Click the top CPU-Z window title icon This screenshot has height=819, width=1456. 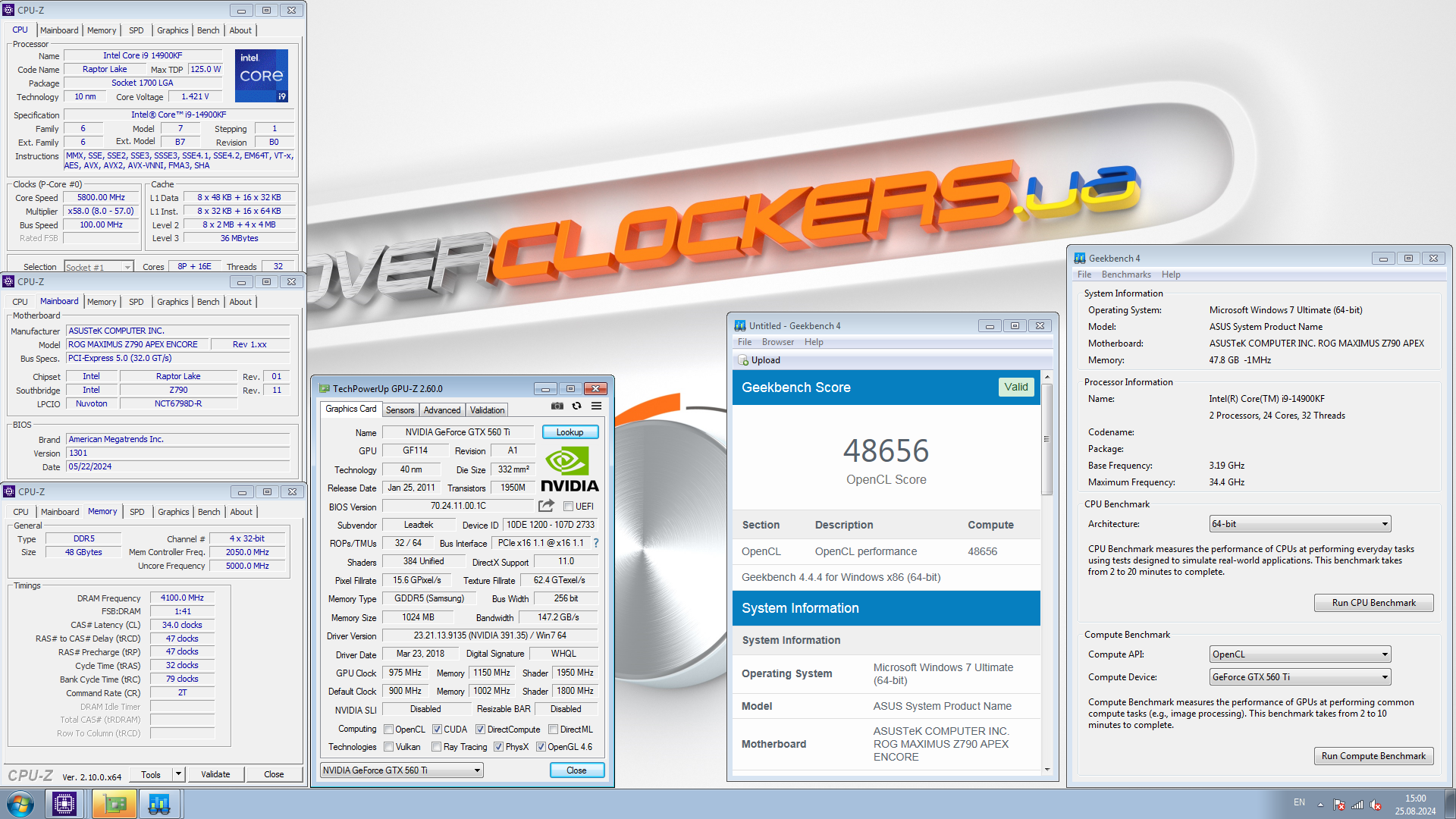pos(9,11)
